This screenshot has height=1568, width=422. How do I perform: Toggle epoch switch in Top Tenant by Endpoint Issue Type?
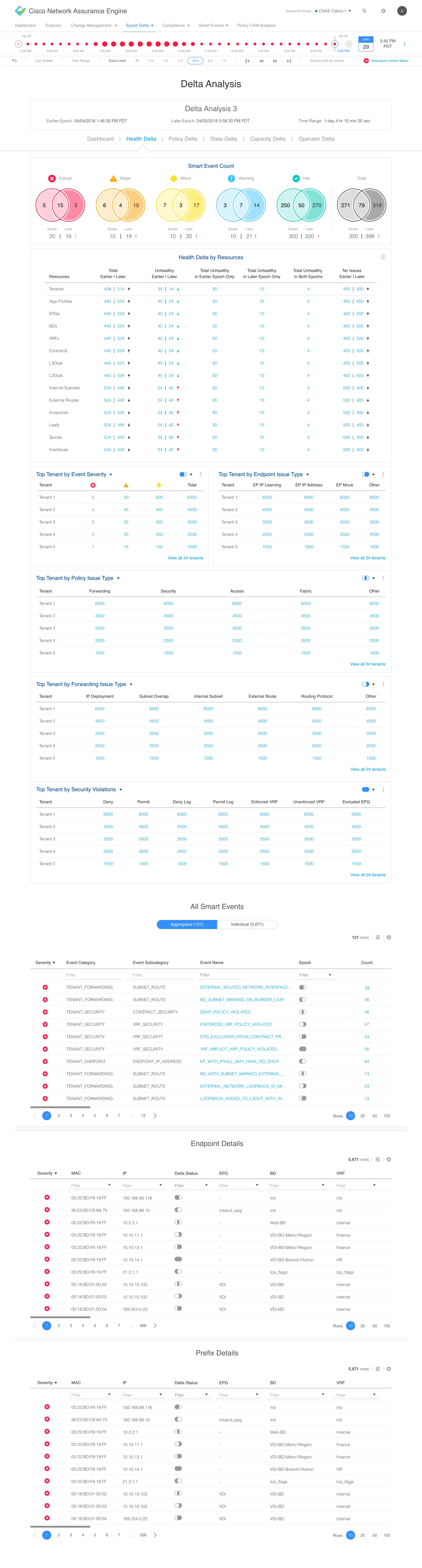pos(365,474)
